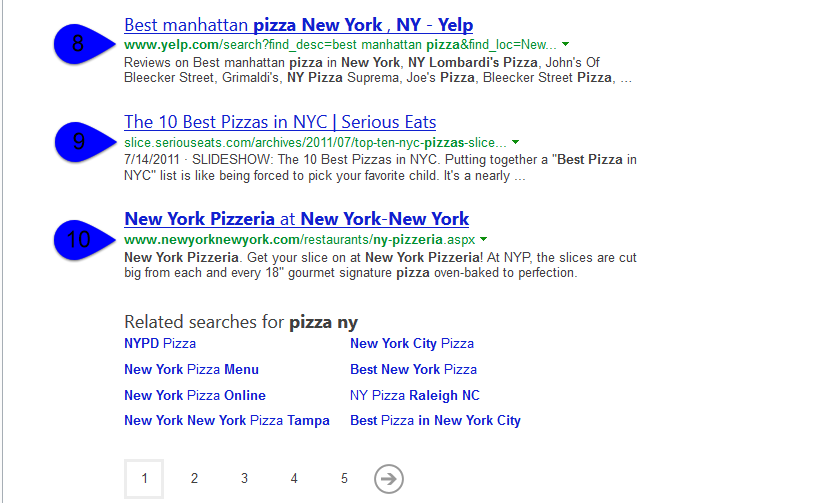
Task: Search related term Best Pizza in New York City
Action: [435, 421]
